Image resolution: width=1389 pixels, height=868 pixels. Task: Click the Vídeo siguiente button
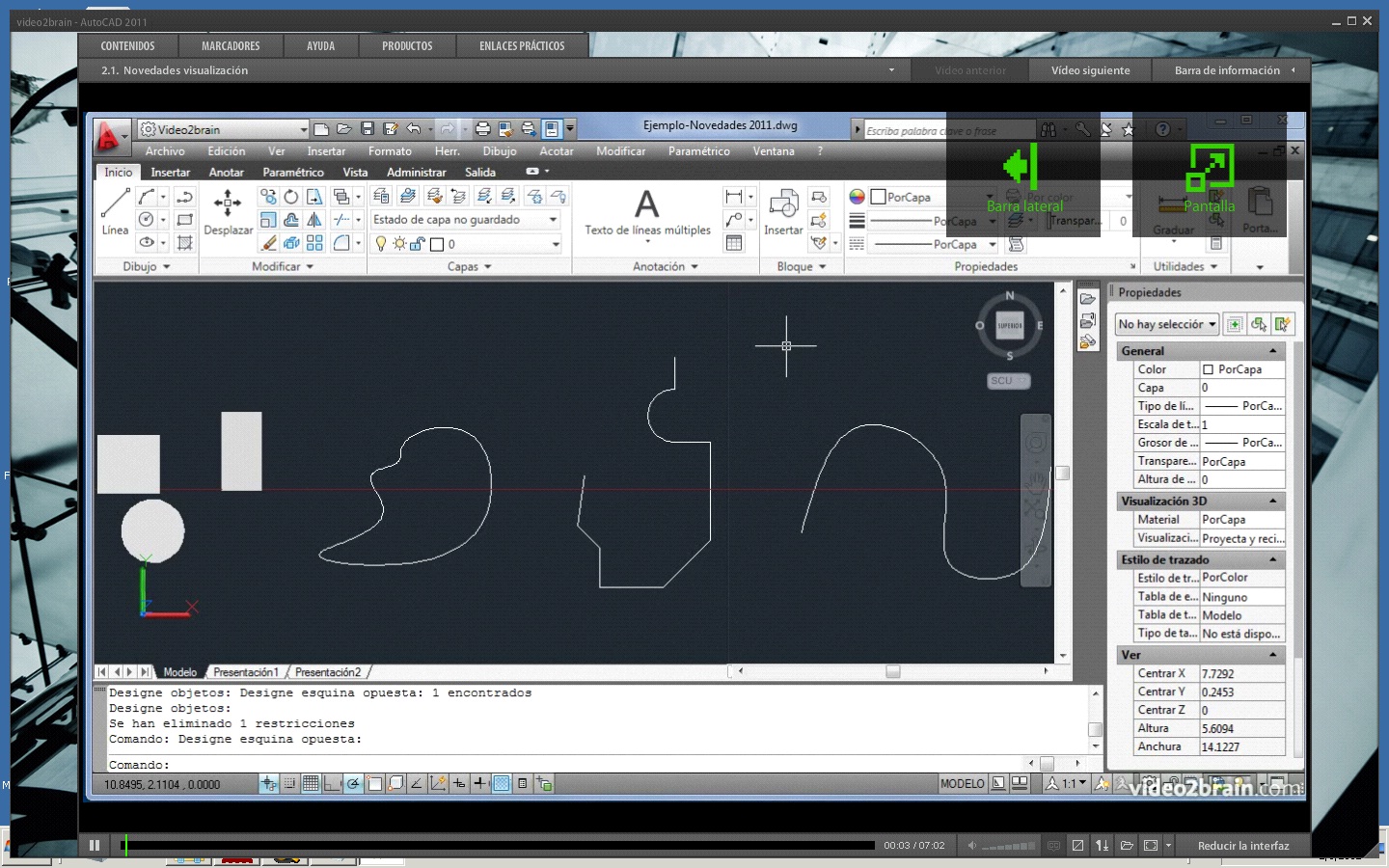point(1090,70)
